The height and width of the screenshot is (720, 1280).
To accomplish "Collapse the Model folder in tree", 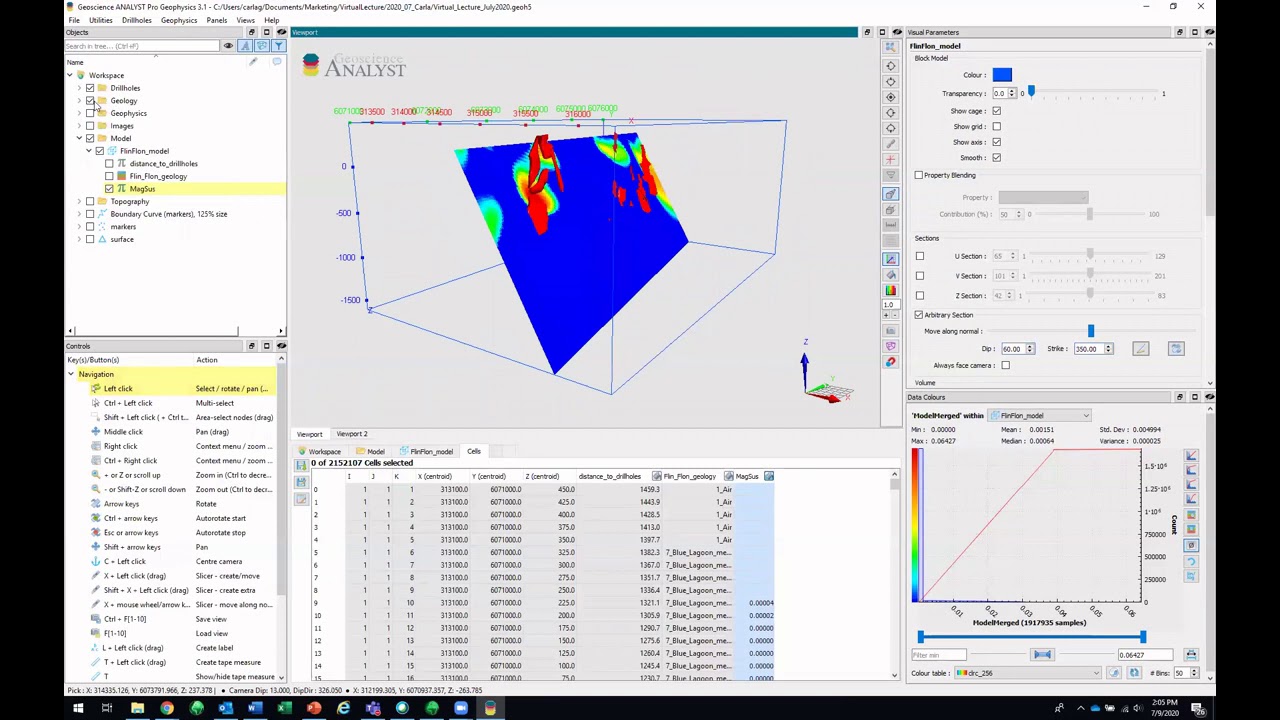I will point(79,138).
